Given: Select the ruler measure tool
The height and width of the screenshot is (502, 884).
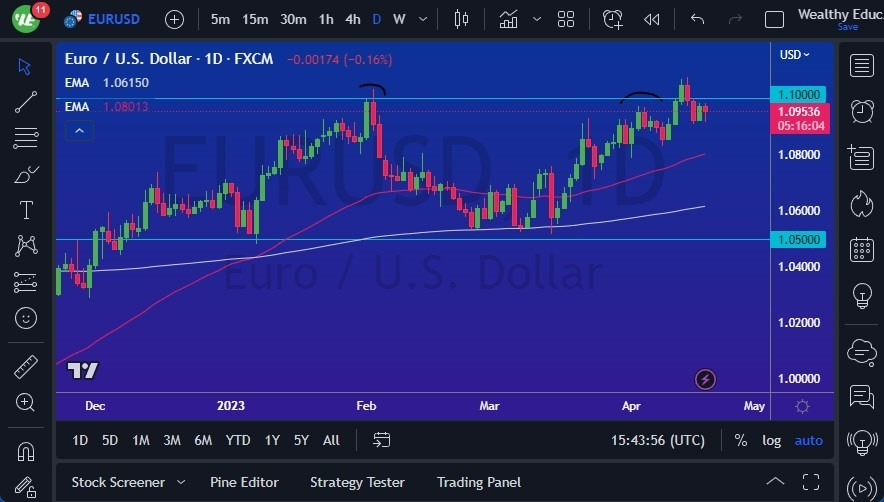Looking at the screenshot, I should [x=25, y=367].
